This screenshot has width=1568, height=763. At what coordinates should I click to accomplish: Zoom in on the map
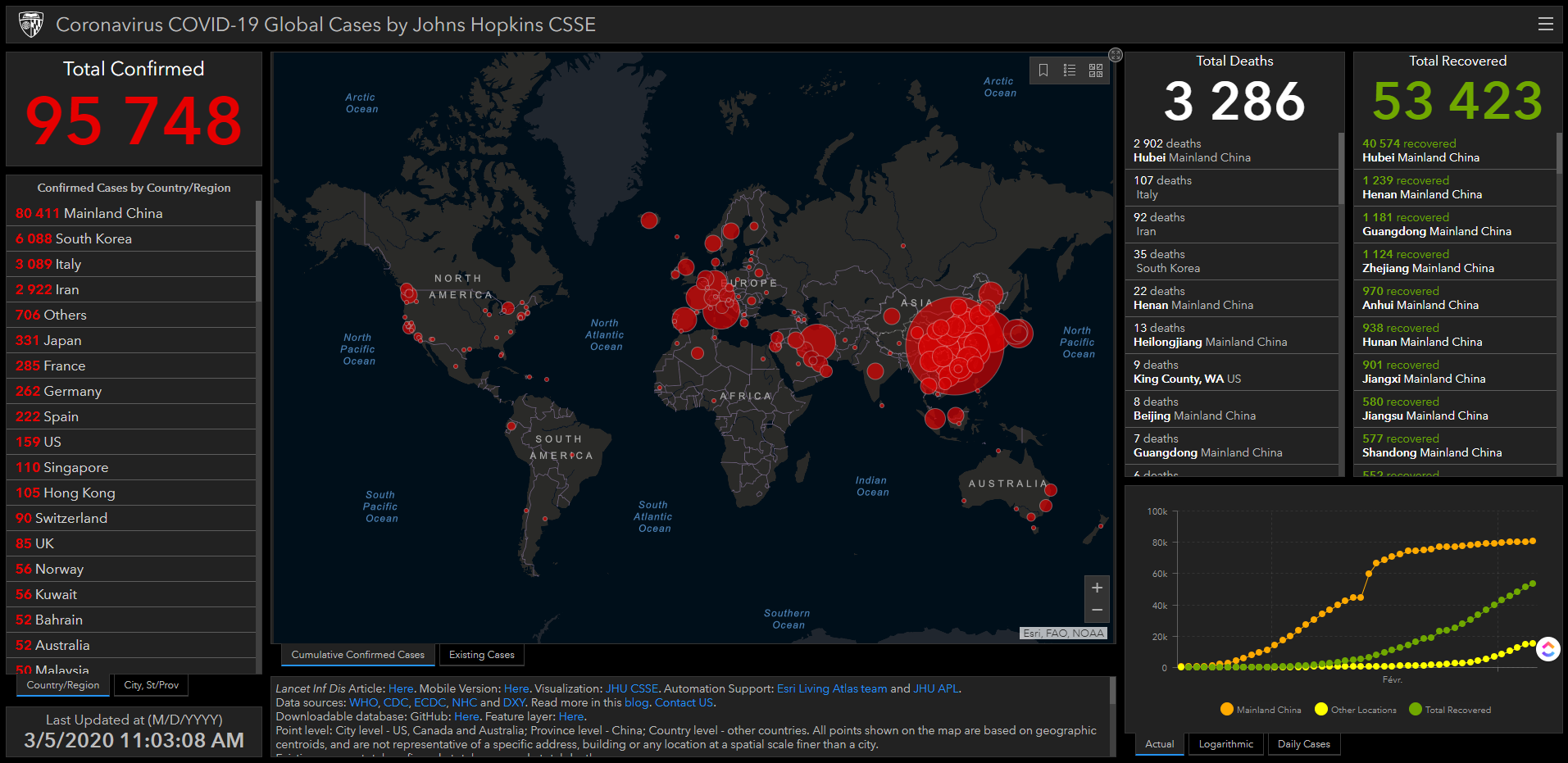pyautogui.click(x=1097, y=588)
